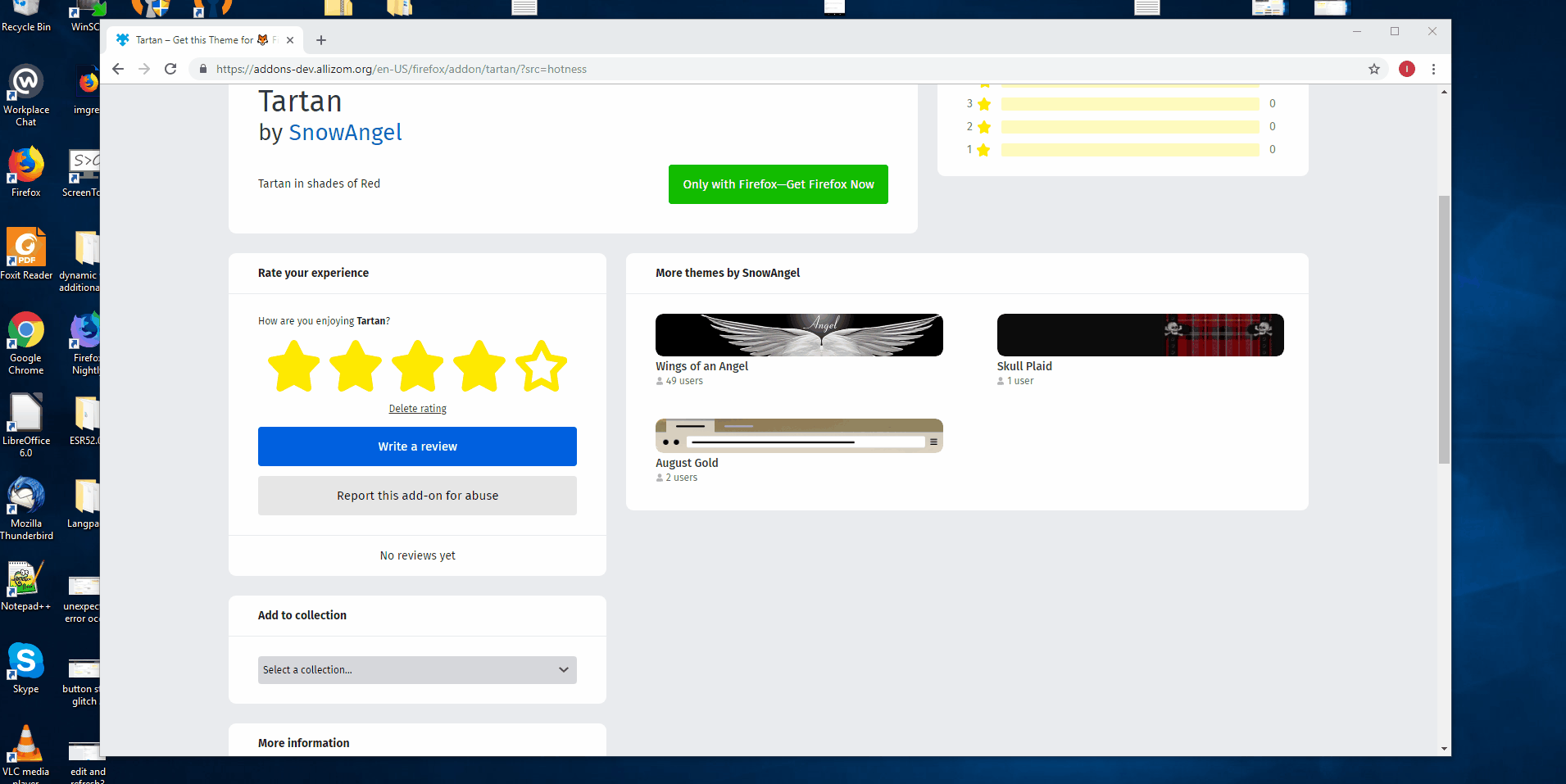Close the Tartan theme tab
The width and height of the screenshot is (1566, 784).
tap(290, 40)
